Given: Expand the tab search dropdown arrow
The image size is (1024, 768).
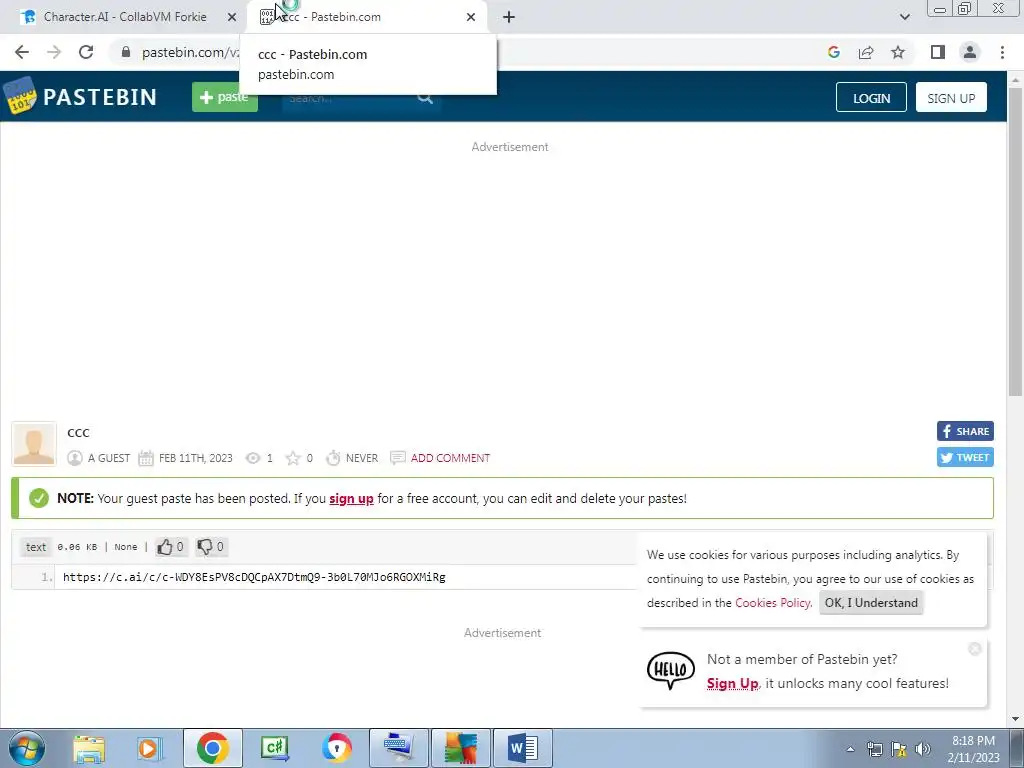Looking at the screenshot, I should tap(904, 17).
